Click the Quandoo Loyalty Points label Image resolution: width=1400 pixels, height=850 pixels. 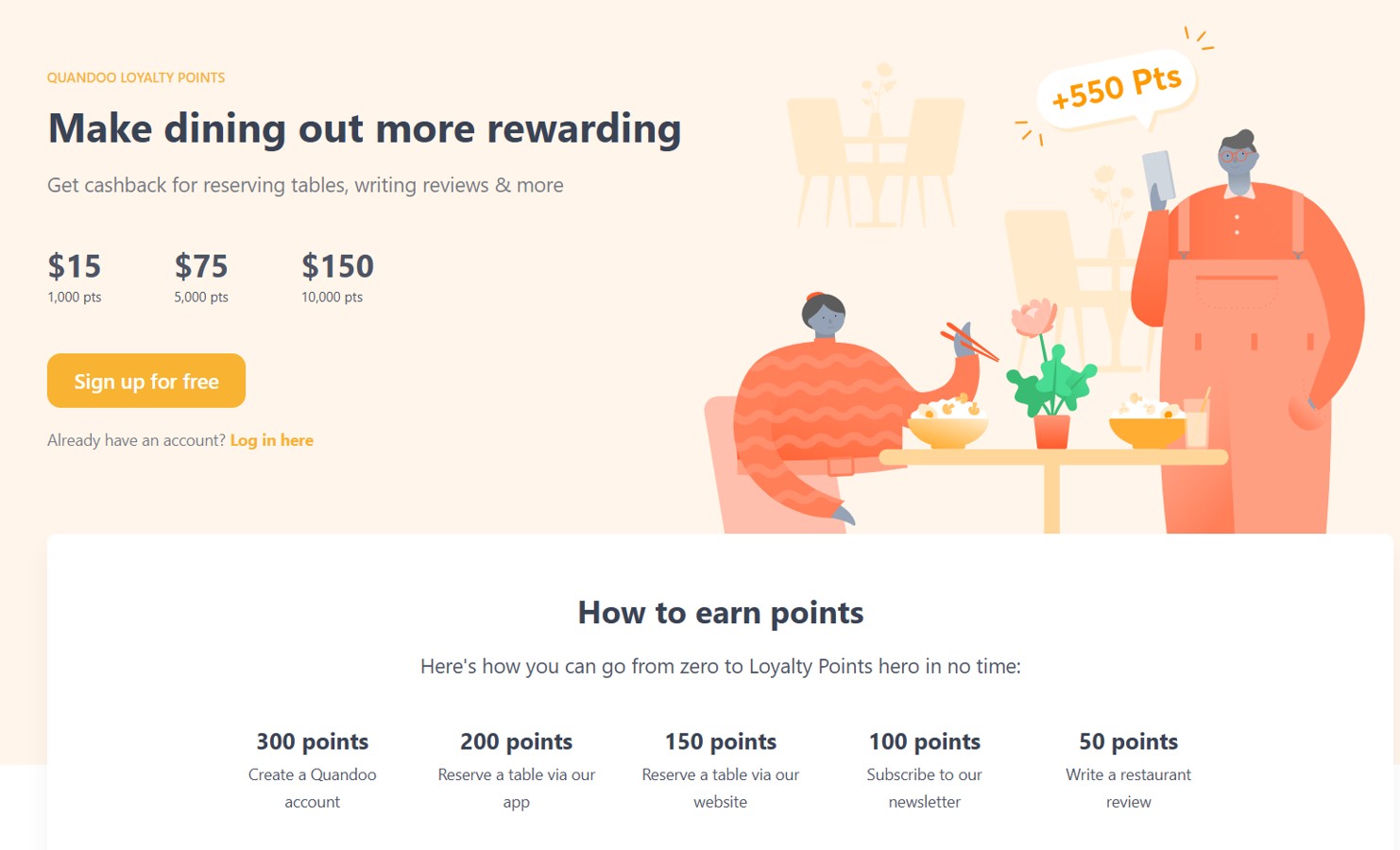(x=136, y=77)
